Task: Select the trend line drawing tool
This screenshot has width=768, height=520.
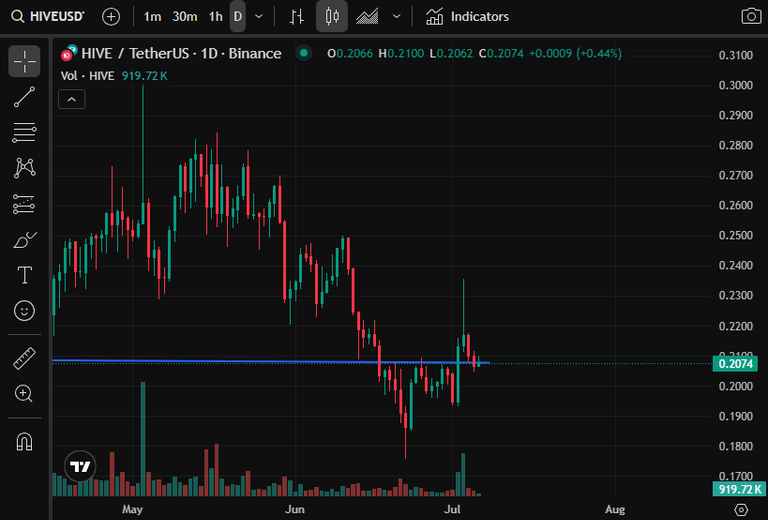Action: pos(24,97)
